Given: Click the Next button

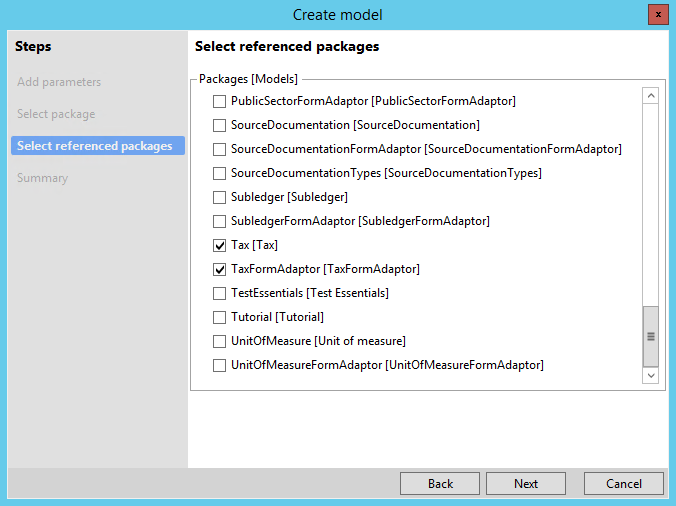Looking at the screenshot, I should click(x=526, y=484).
